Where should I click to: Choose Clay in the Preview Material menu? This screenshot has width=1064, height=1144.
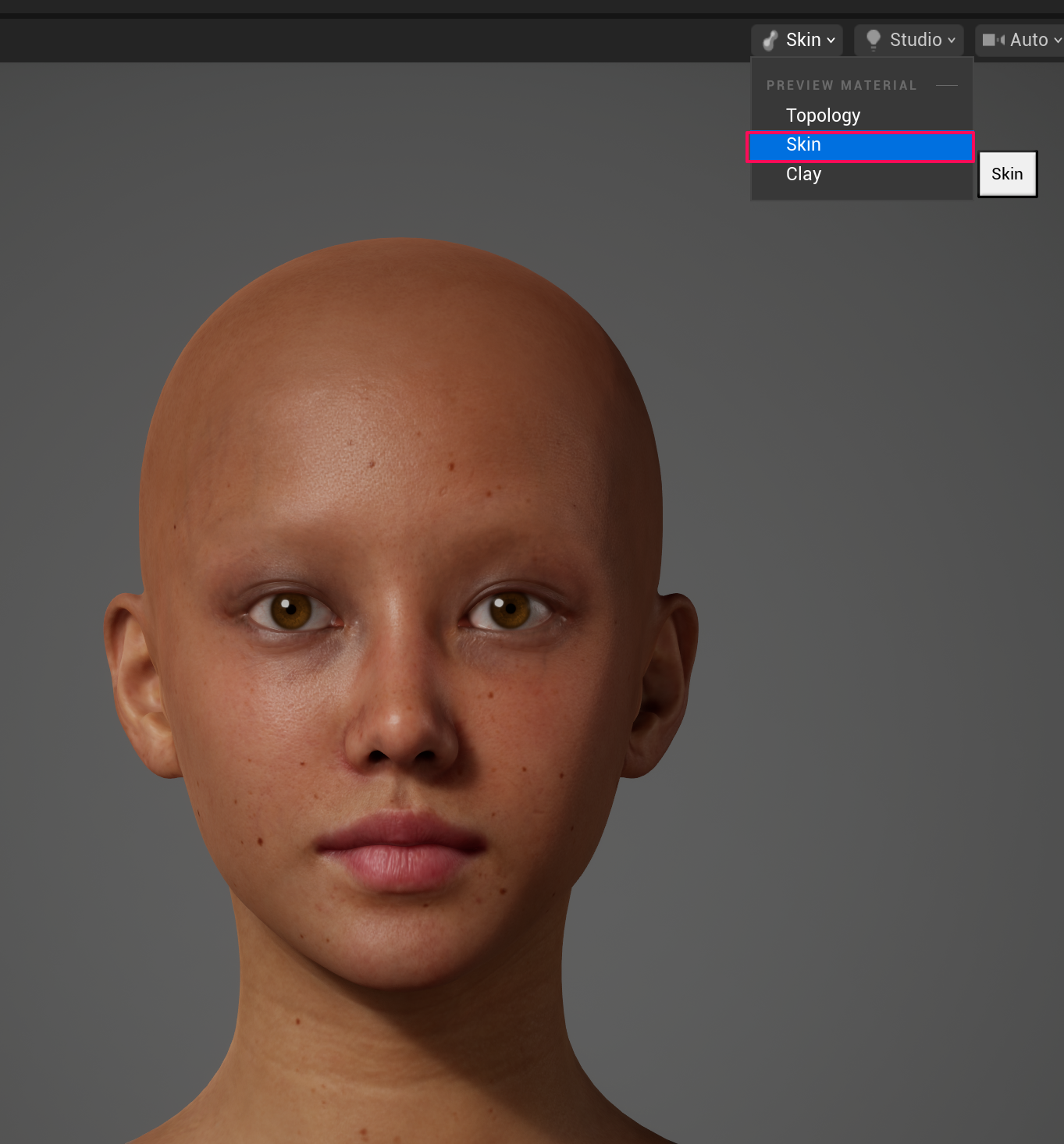point(803,174)
